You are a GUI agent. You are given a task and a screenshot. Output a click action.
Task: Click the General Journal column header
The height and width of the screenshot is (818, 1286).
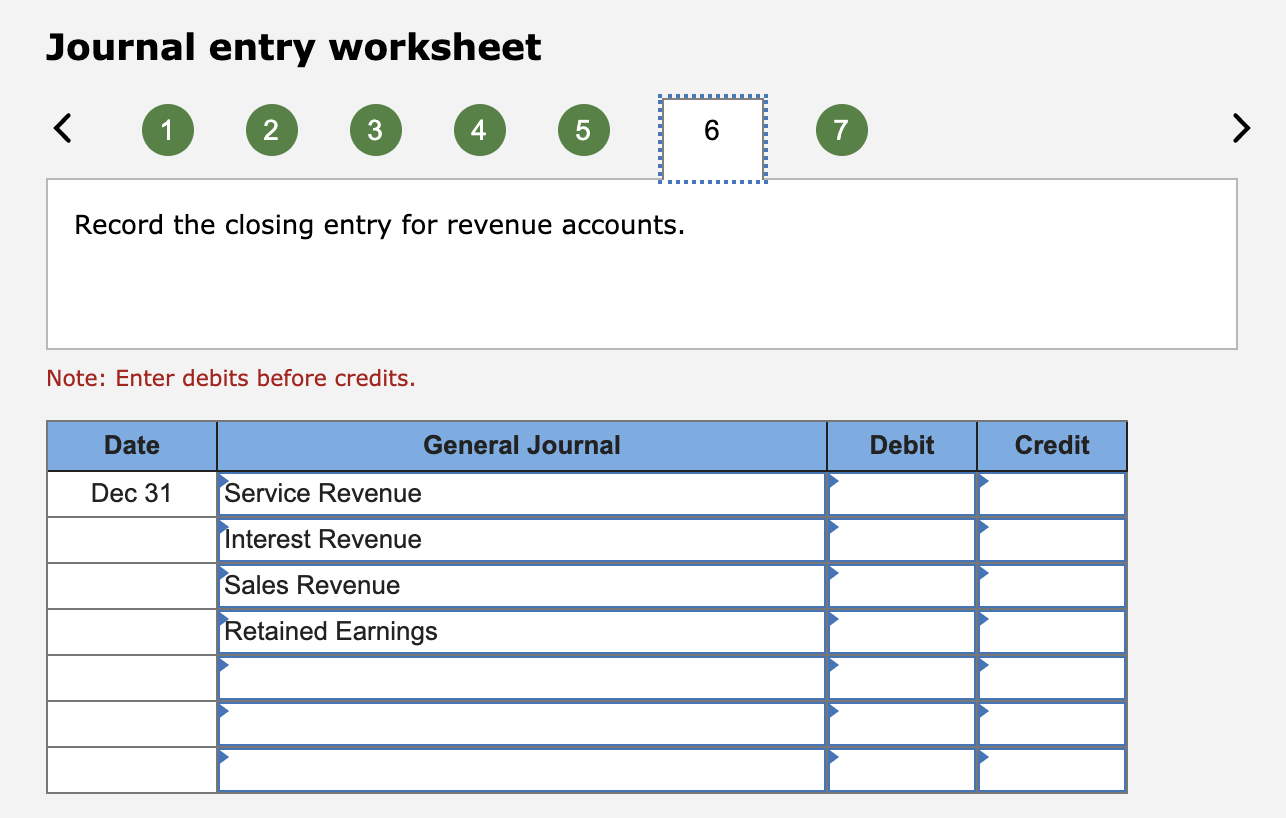[522, 446]
